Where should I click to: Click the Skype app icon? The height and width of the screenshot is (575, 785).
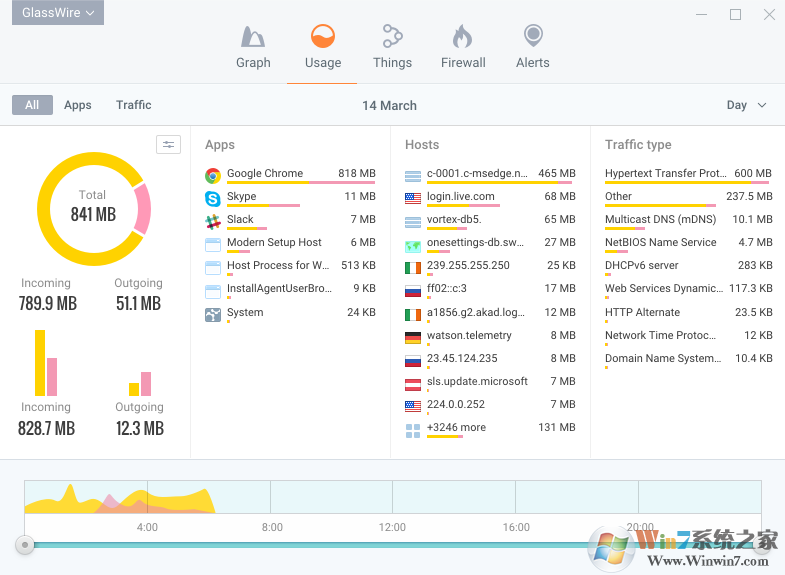pos(213,197)
